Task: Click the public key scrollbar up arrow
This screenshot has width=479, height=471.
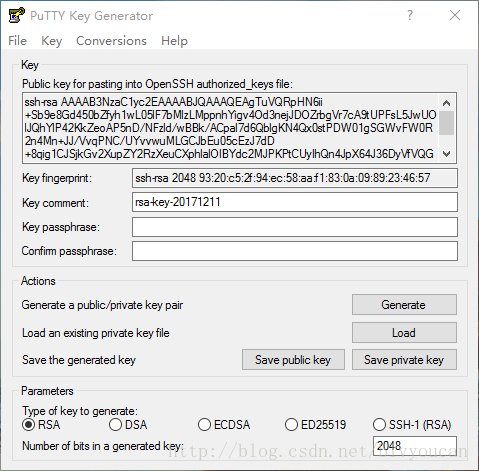Action: (x=446, y=103)
